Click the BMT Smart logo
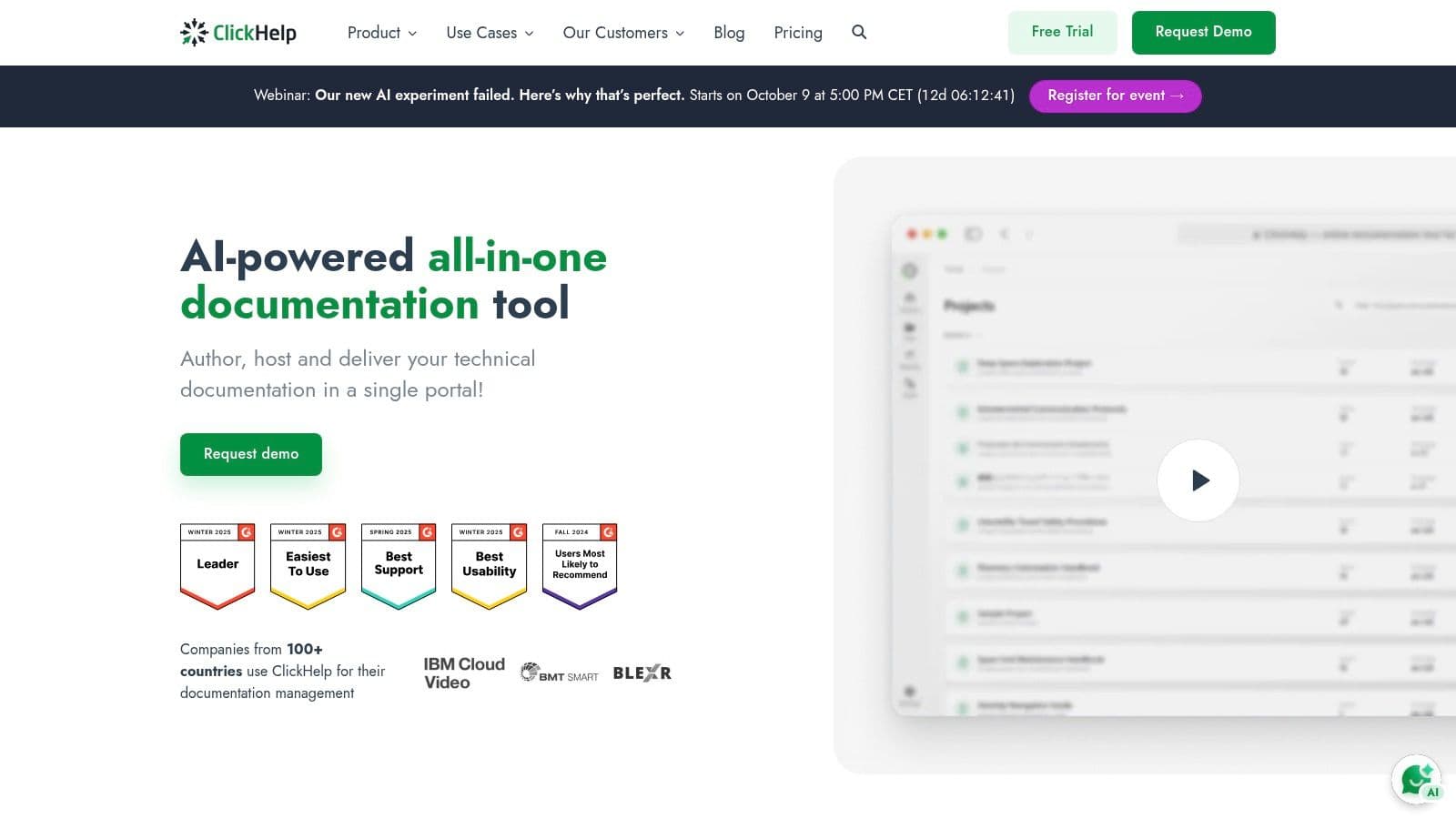This screenshot has width=1456, height=819. pyautogui.click(x=560, y=673)
